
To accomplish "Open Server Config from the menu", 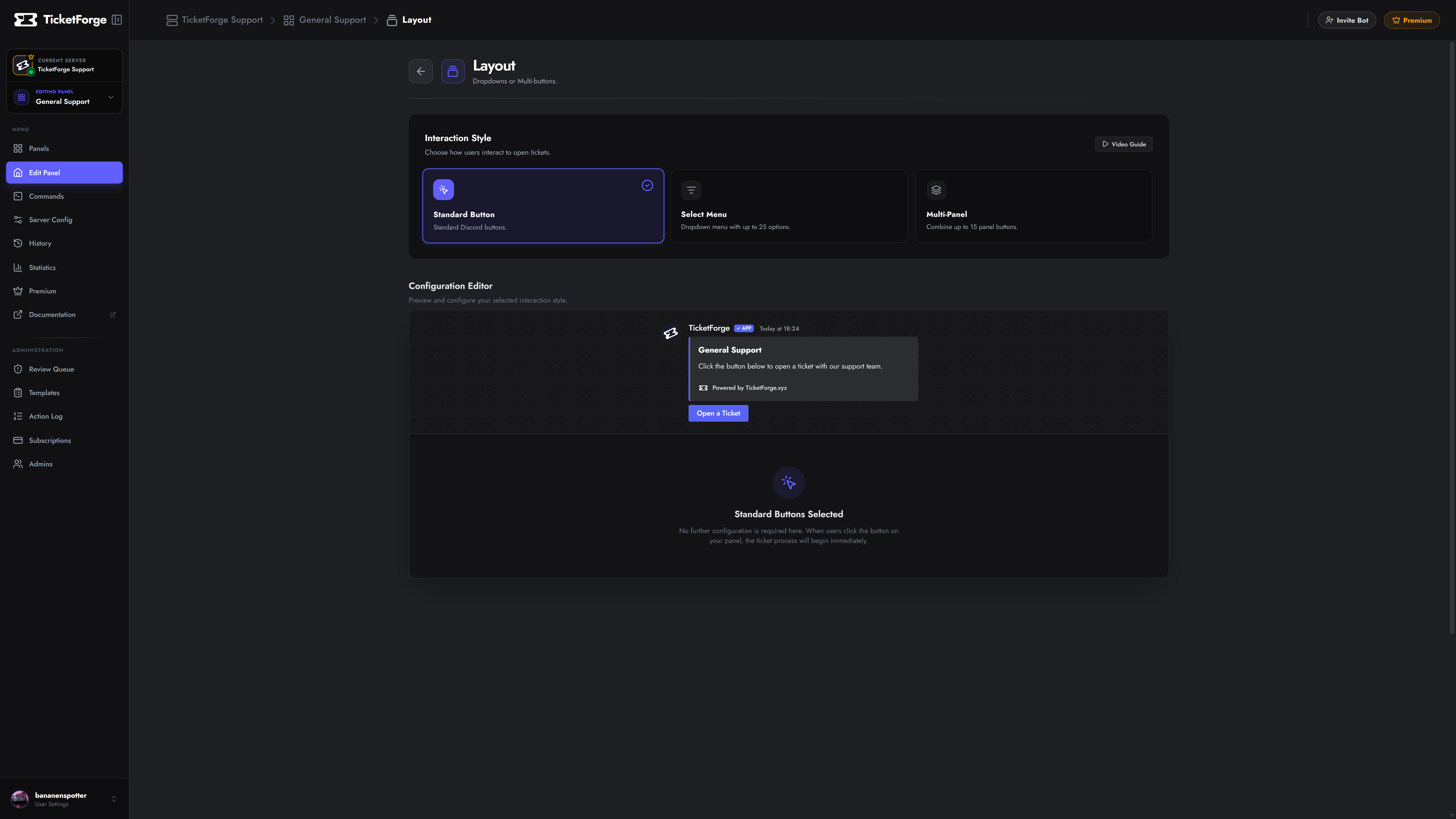I will tap(64, 220).
